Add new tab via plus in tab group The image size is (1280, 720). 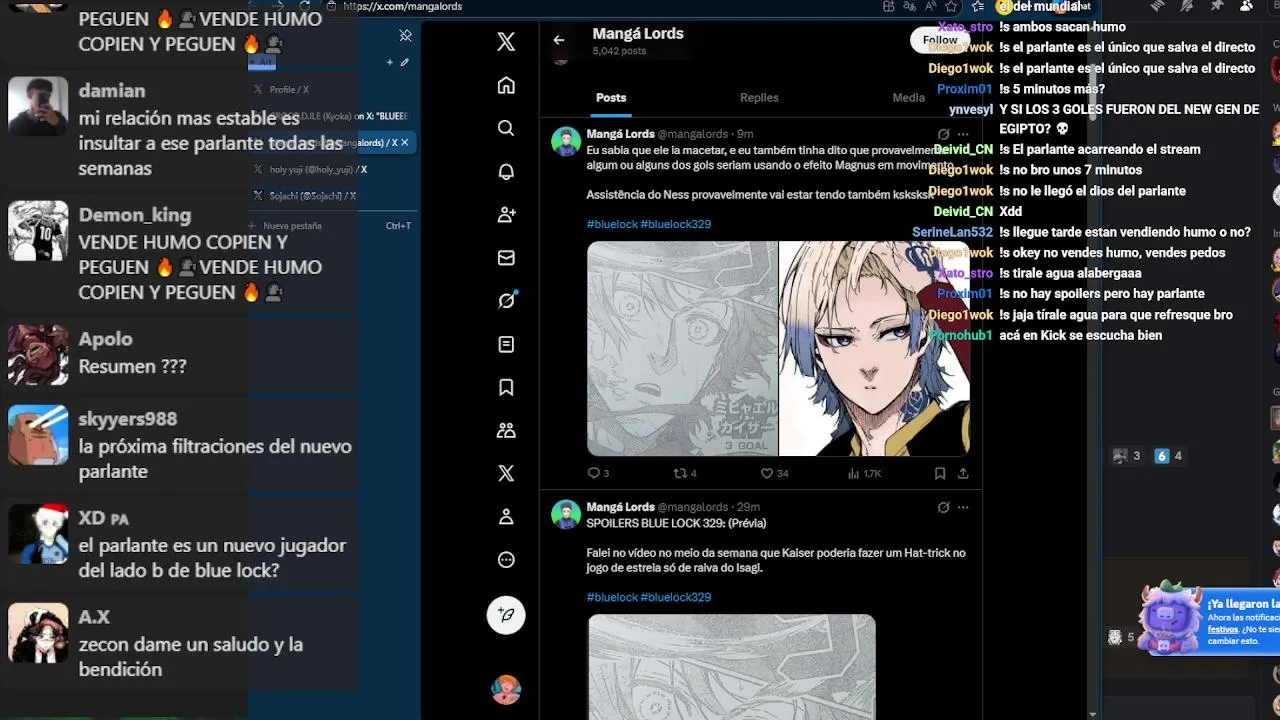[390, 62]
